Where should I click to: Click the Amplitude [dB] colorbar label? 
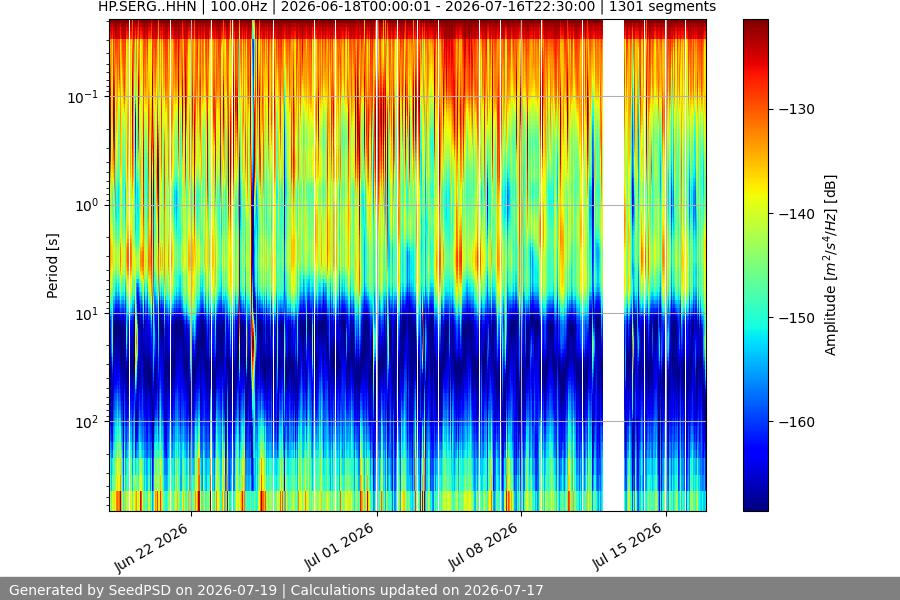831,265
